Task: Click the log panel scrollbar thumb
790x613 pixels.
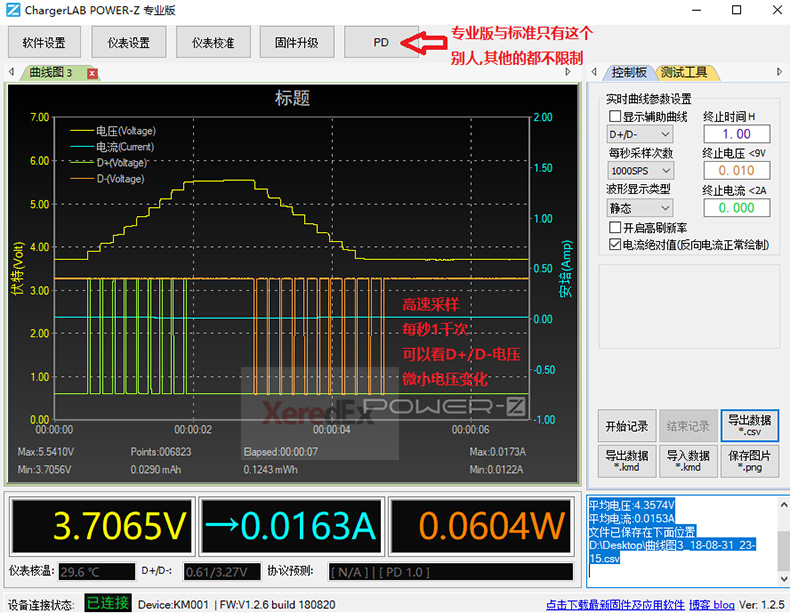Action: 783,549
